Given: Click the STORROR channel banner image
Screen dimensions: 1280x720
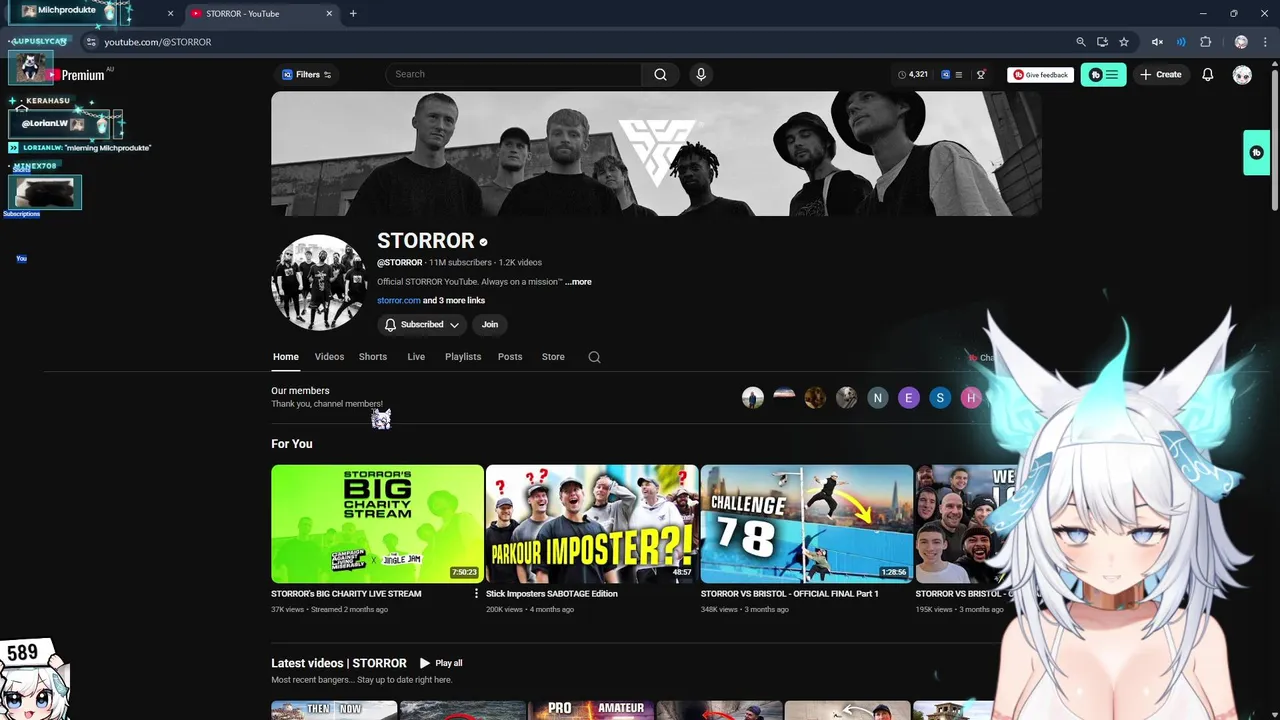Looking at the screenshot, I should point(656,153).
